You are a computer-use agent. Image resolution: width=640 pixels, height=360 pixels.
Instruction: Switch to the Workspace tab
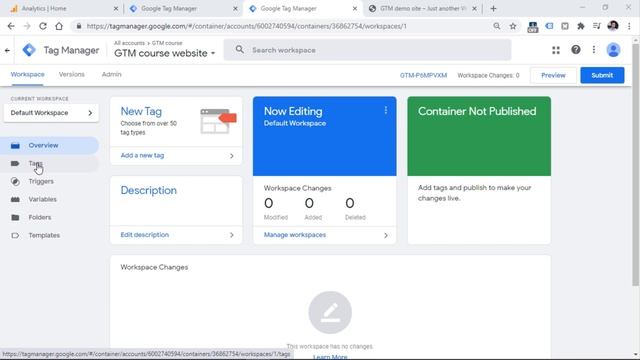coord(27,75)
